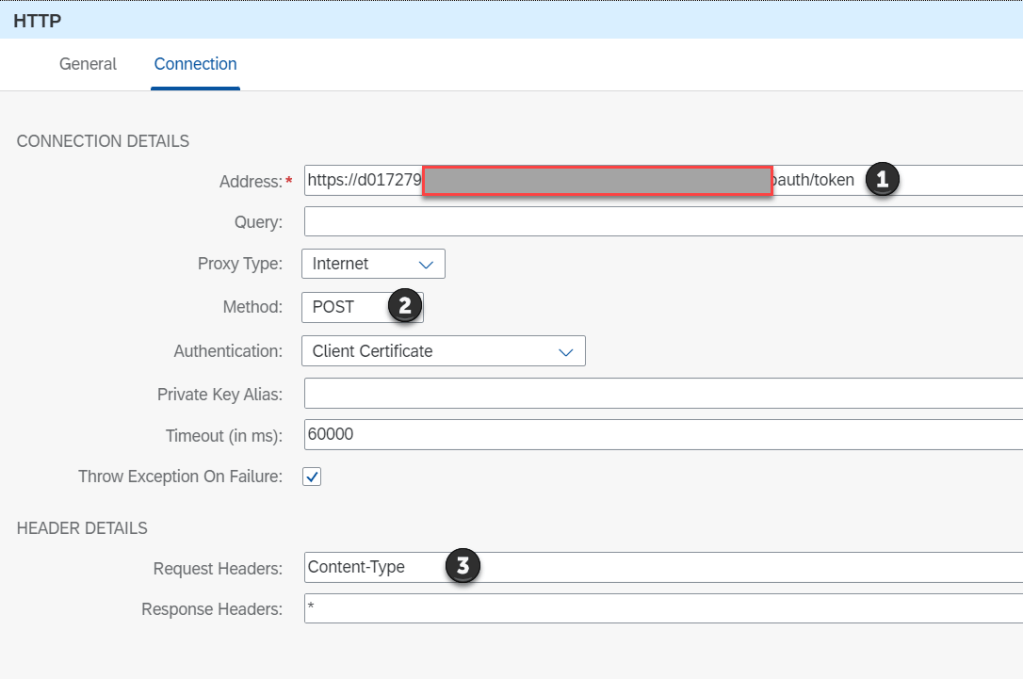Click the chevron arrow of Proxy Type

click(x=426, y=264)
